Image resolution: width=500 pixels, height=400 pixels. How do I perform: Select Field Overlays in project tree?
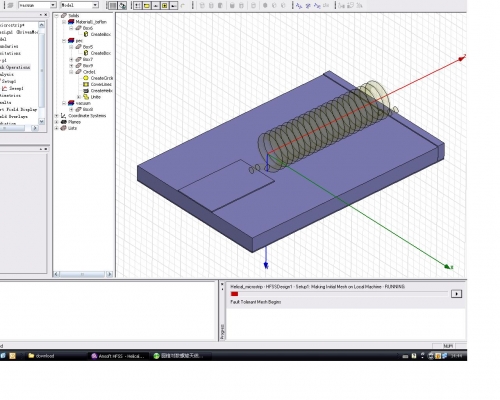[14, 116]
